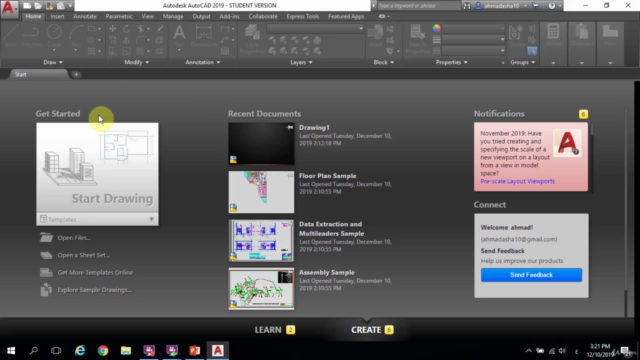Click Open a Sheet Set link
The image size is (640, 360).
click(x=83, y=255)
